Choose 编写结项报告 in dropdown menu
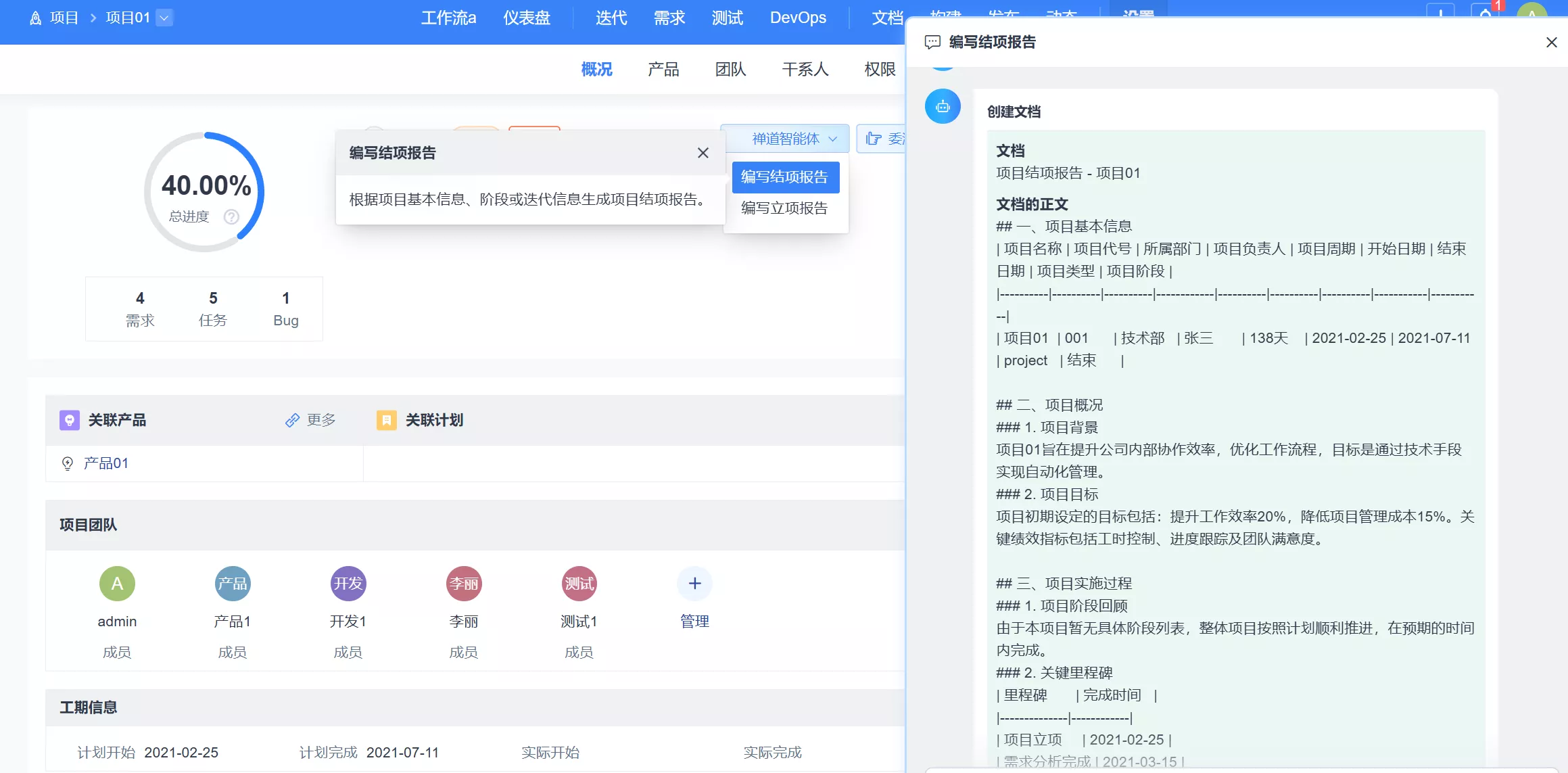1568x773 pixels. click(x=784, y=177)
